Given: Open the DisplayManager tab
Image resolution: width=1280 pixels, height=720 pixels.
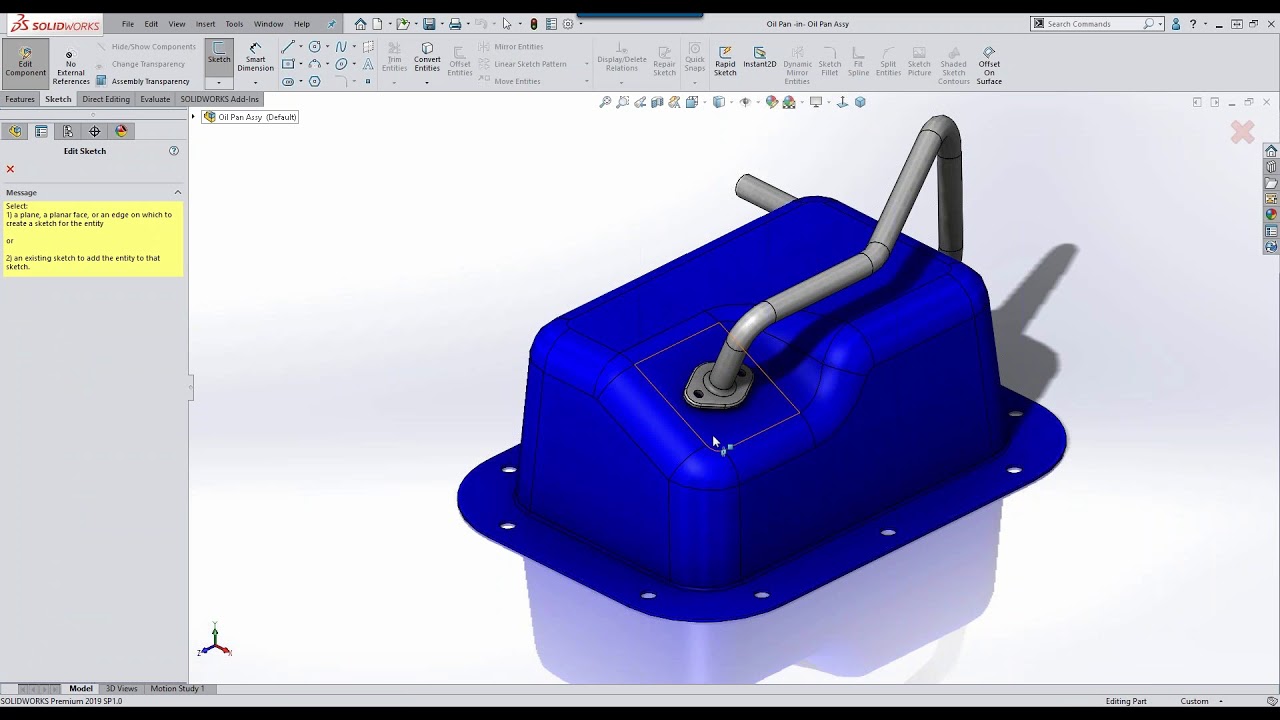Looking at the screenshot, I should [121, 131].
